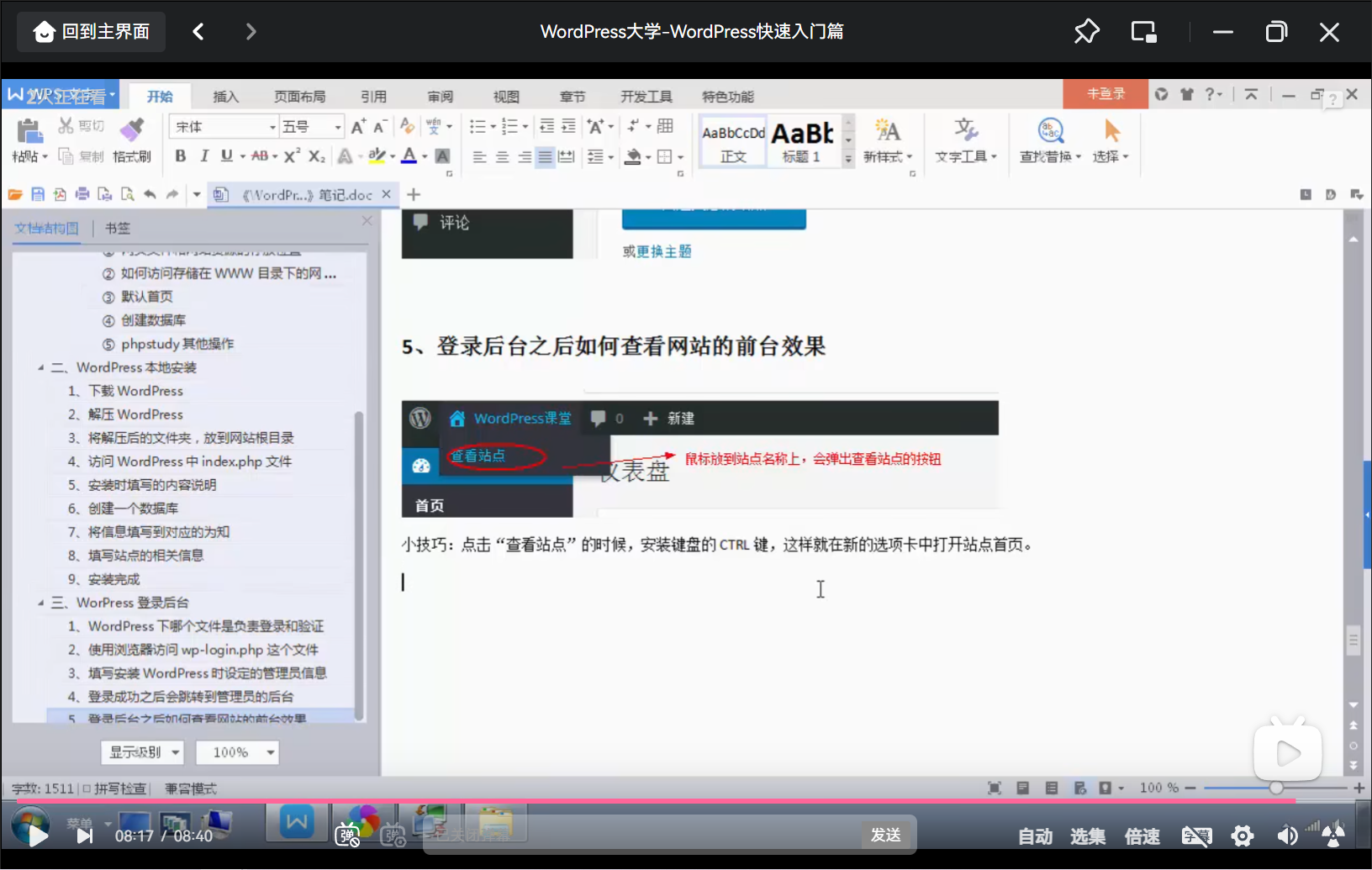Toggle danmaku display off icon
This screenshot has height=870, width=1372.
pos(347,836)
